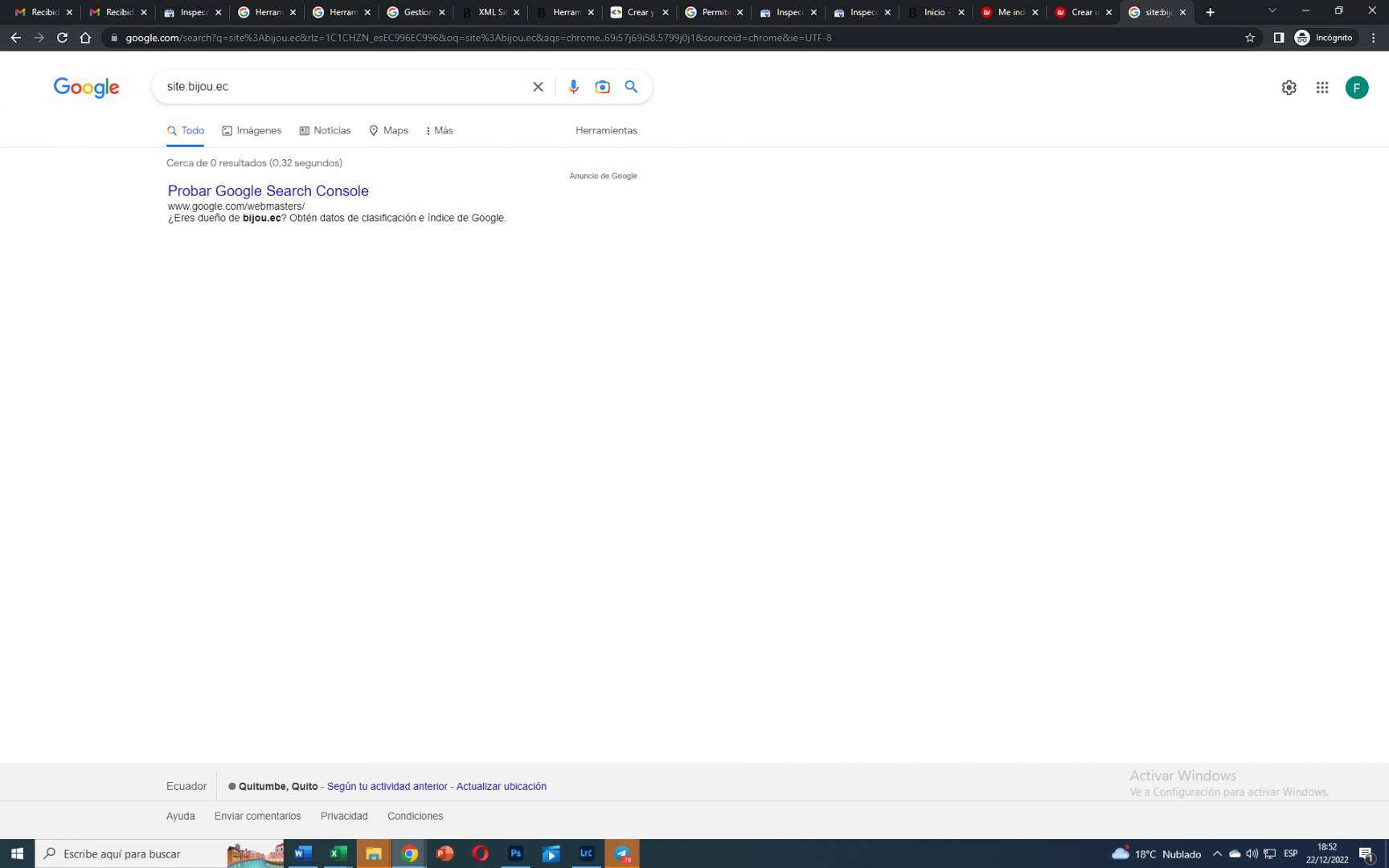
Task: Close the site:bijou.ec tab
Action: 1182,12
